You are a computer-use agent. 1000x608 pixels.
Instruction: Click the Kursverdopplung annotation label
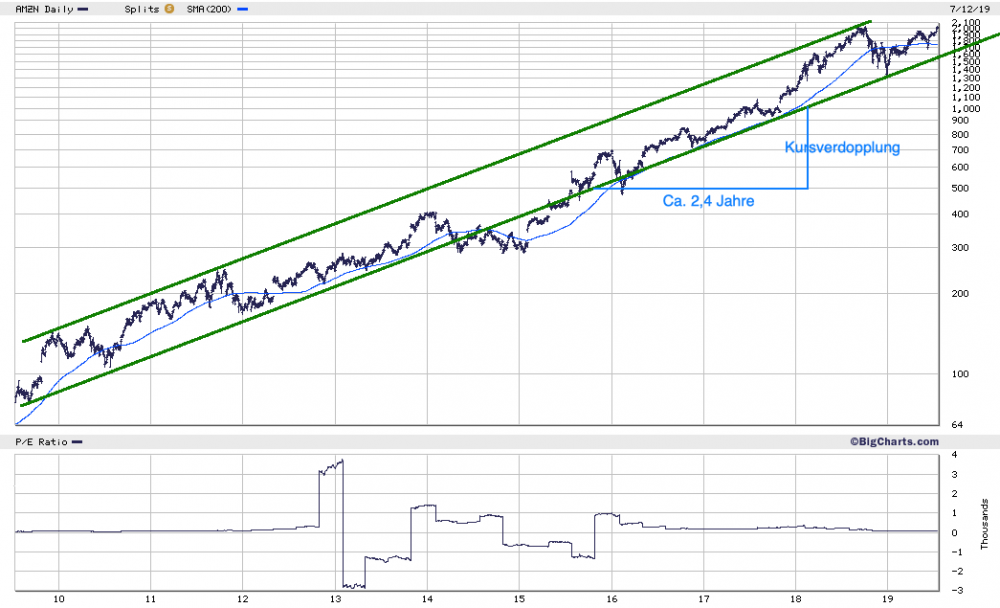point(842,148)
